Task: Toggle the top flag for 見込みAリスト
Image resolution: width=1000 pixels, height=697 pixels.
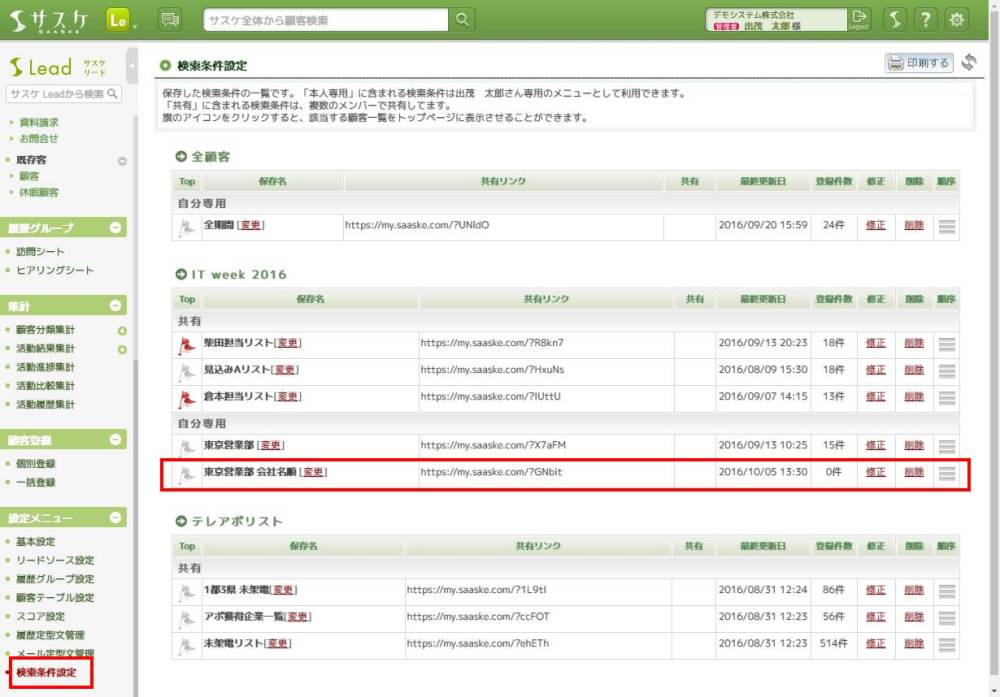Action: (185, 371)
